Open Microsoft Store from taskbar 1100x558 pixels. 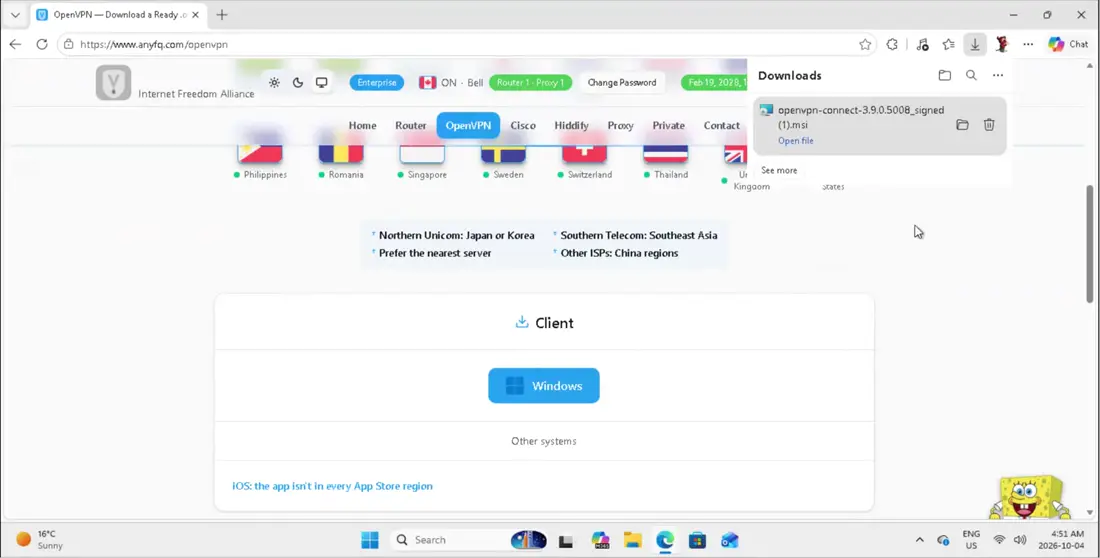[697, 540]
